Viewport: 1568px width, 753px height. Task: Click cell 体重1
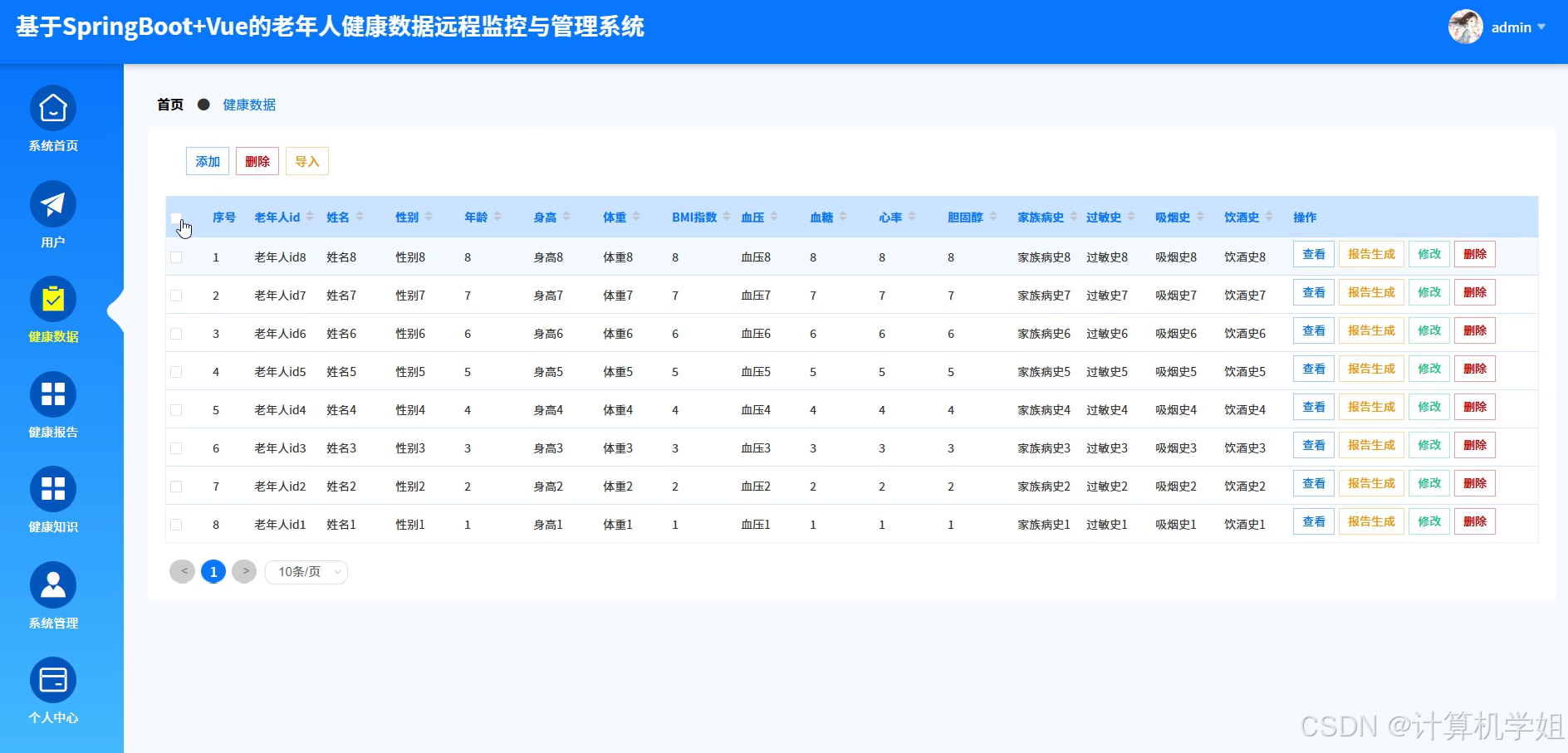[618, 525]
